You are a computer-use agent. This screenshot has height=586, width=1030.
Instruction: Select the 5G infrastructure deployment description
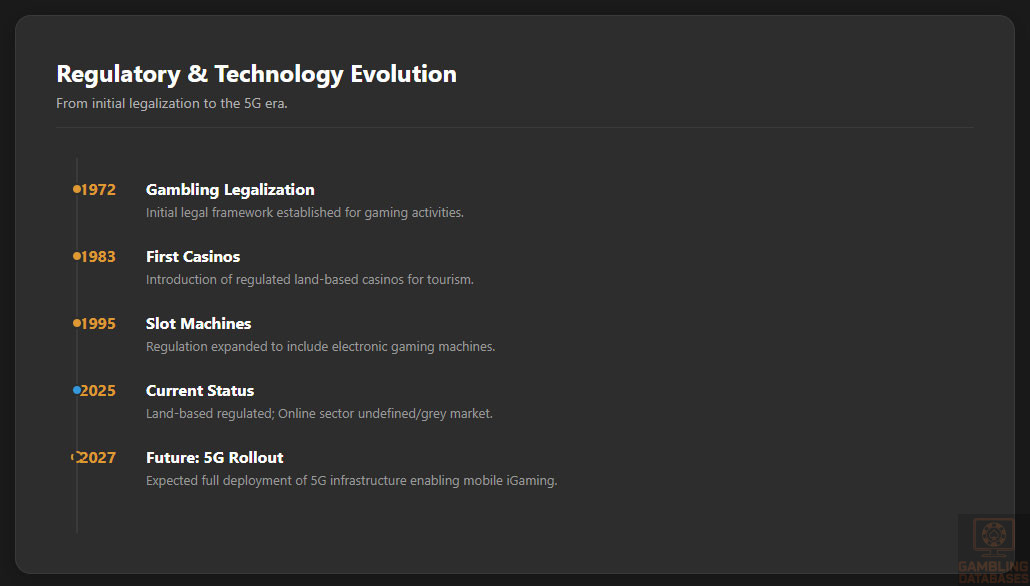(x=351, y=481)
